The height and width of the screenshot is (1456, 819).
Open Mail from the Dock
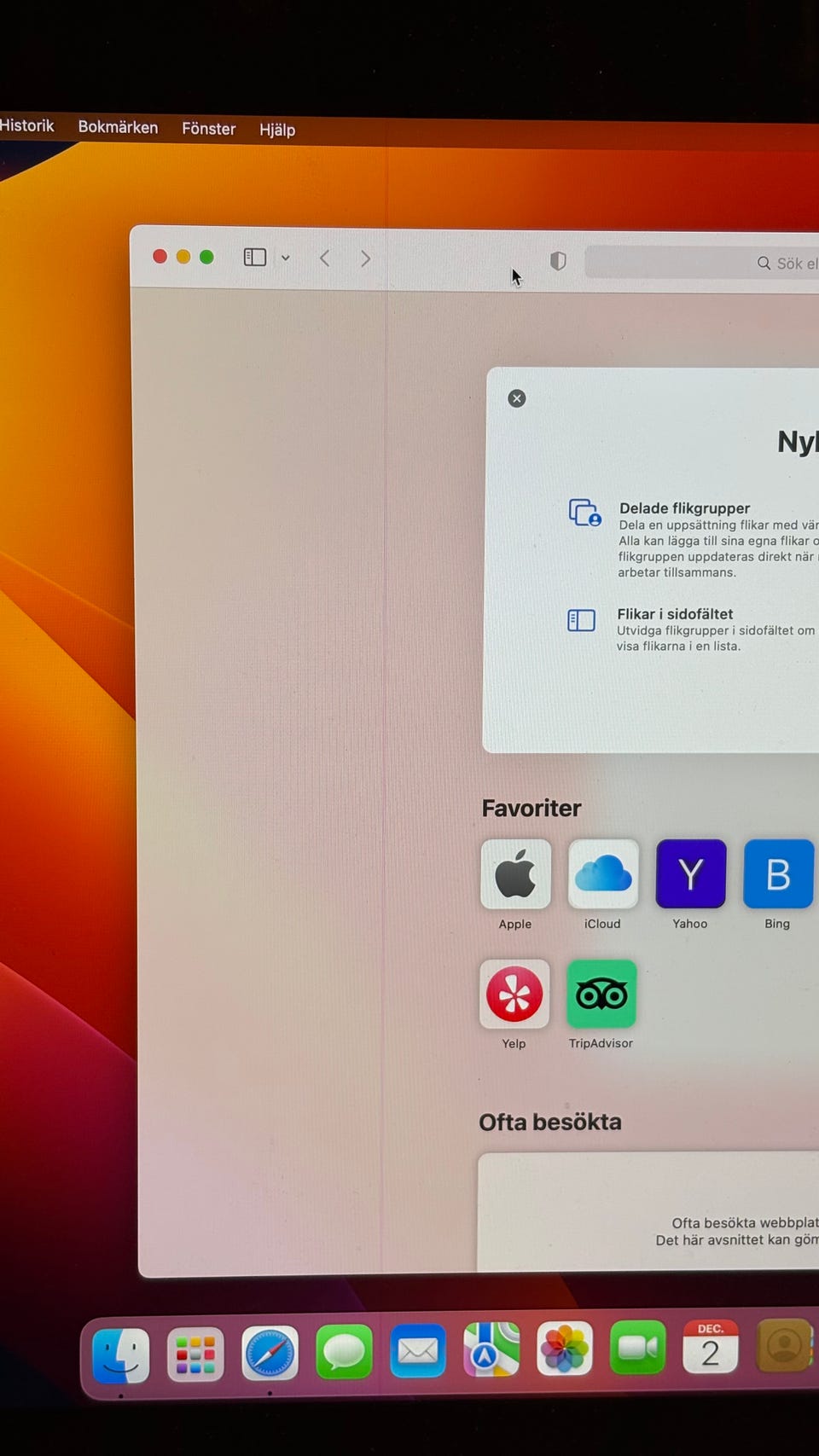coord(418,1352)
